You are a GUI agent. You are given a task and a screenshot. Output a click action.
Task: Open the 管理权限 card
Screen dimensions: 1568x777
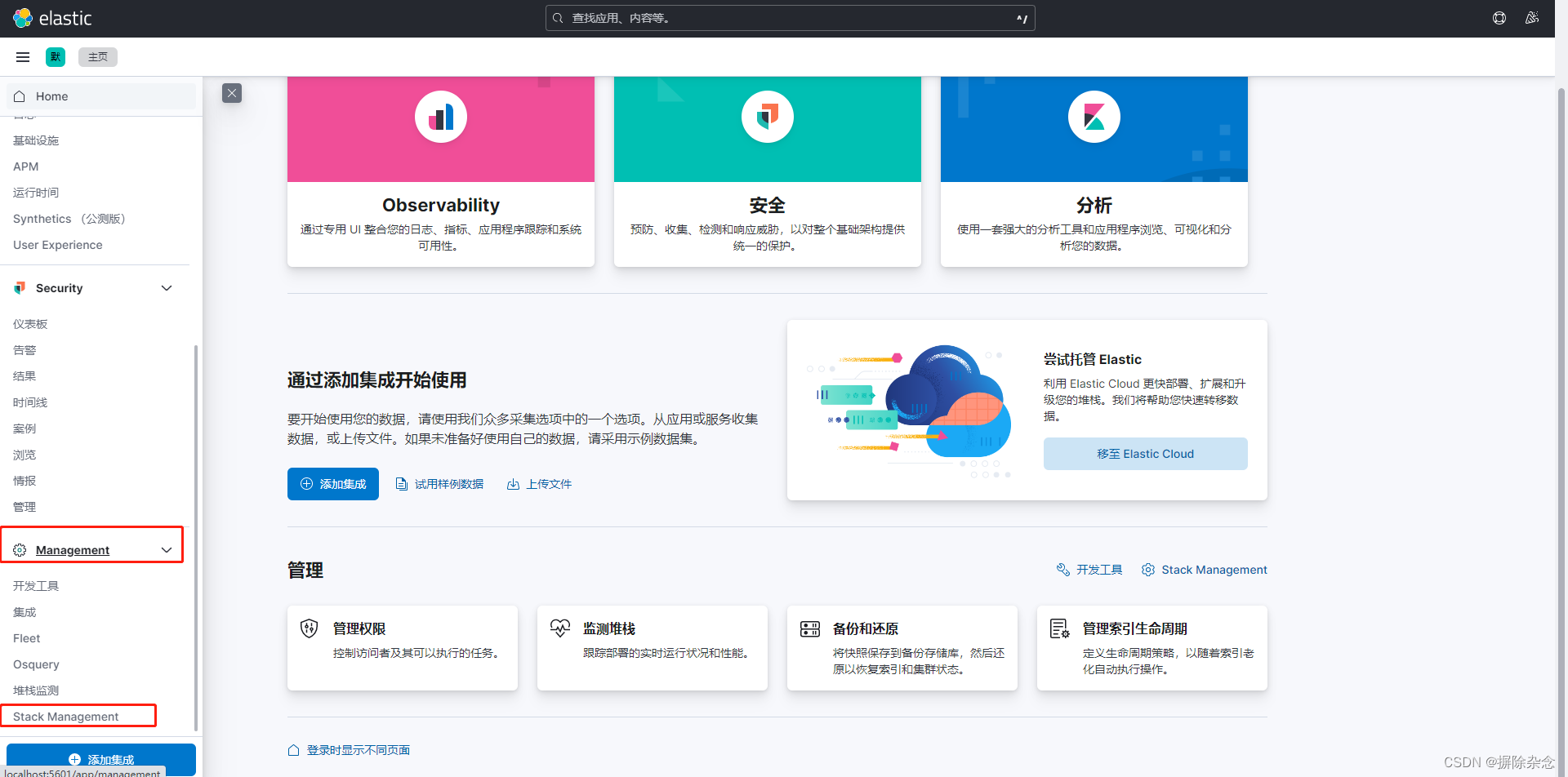[x=403, y=648]
